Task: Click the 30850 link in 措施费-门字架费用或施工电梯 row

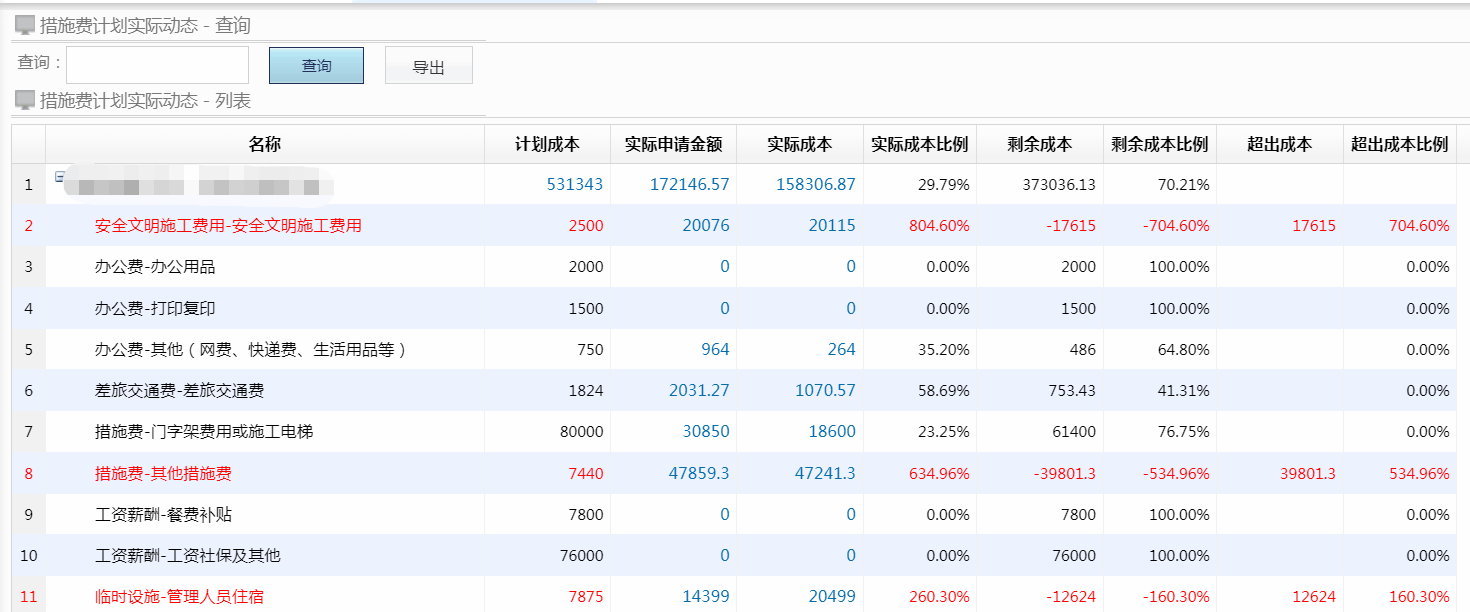Action: (707, 431)
